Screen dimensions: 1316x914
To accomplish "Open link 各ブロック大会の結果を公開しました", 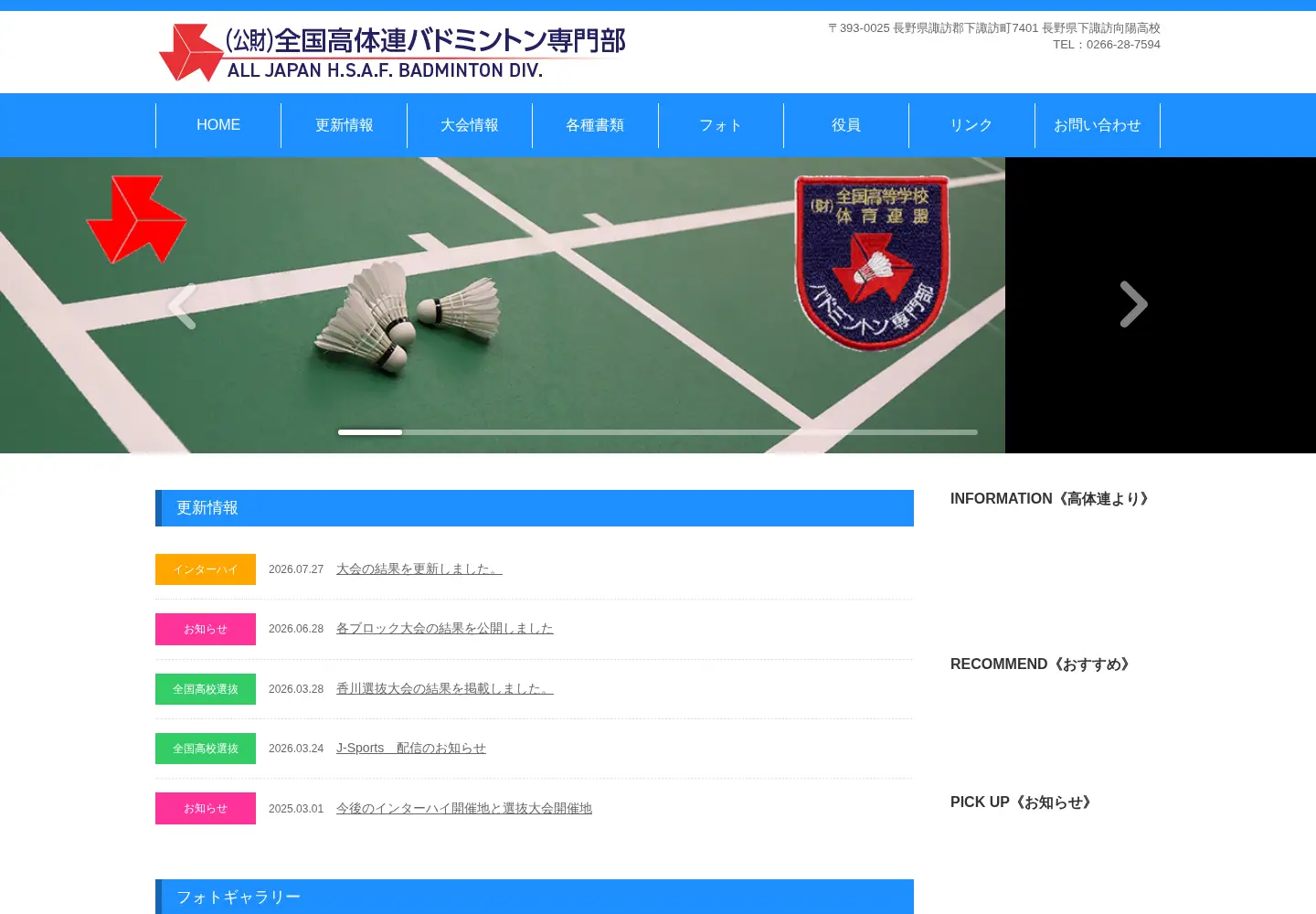I will (445, 628).
